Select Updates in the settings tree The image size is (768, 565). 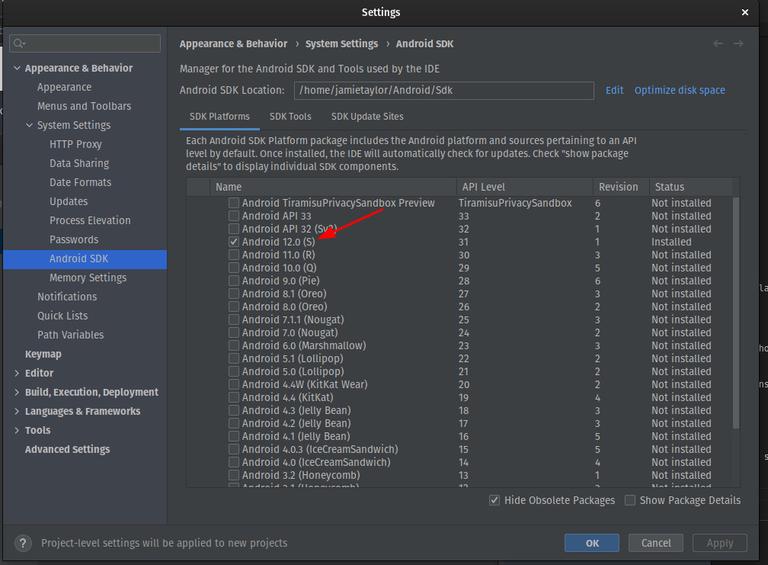click(x=69, y=202)
